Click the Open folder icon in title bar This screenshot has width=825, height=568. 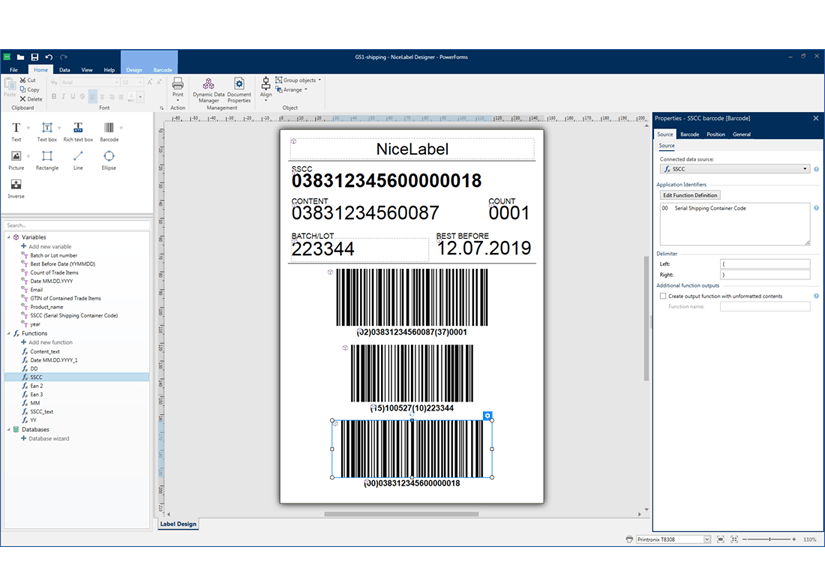point(21,57)
